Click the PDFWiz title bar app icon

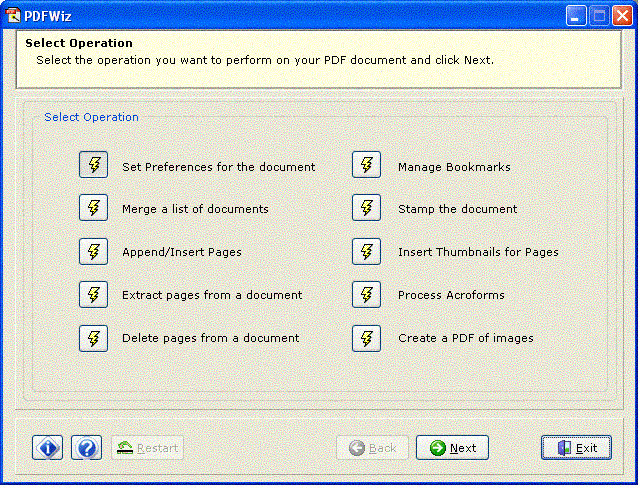point(13,15)
